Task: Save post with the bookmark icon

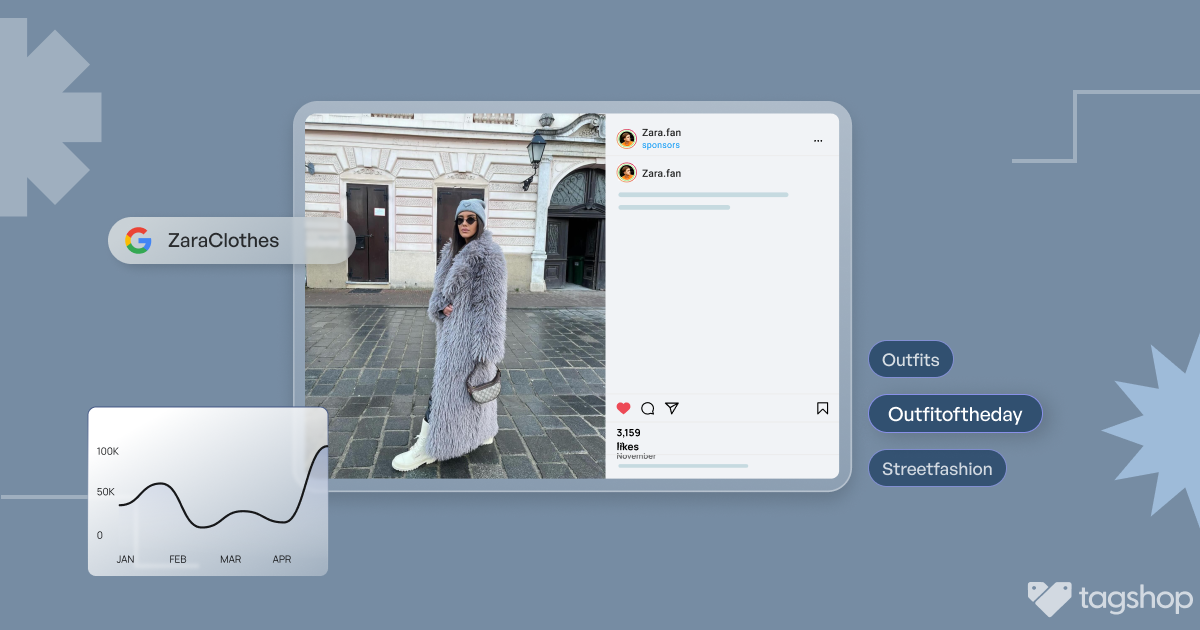Action: (x=822, y=408)
